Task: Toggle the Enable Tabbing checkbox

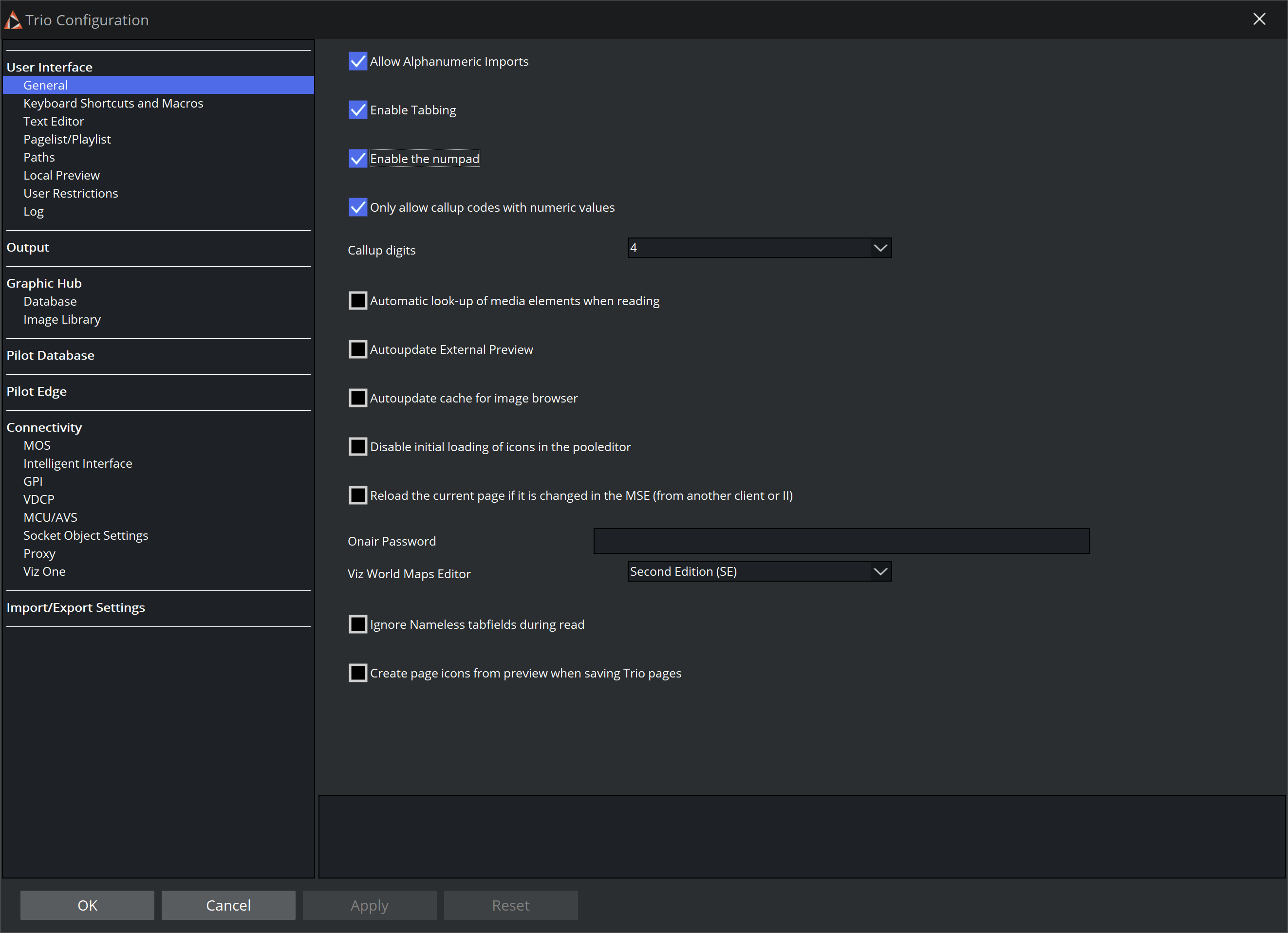Action: [x=358, y=110]
